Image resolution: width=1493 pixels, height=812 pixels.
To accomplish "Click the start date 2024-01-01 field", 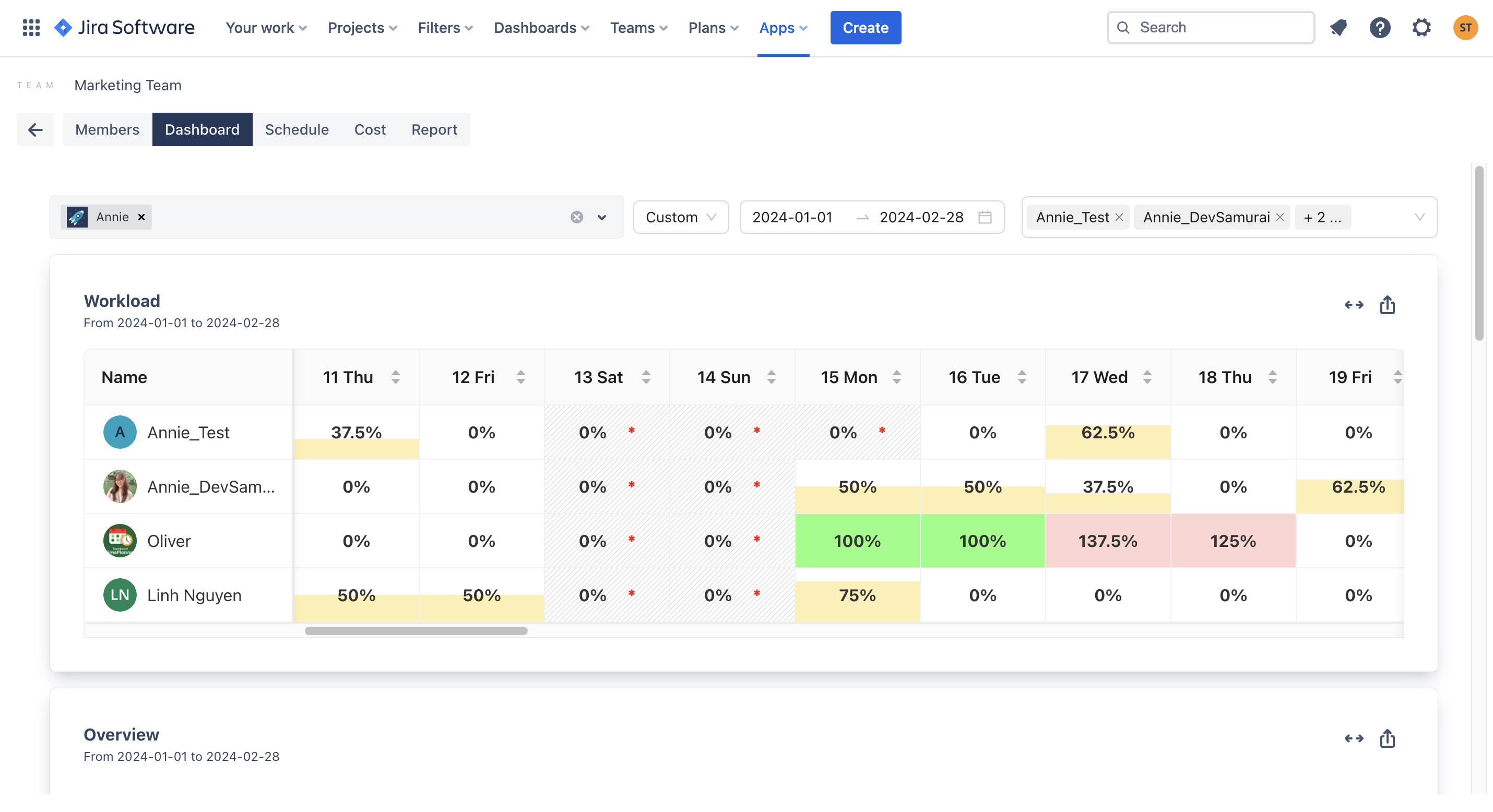I will tap(792, 217).
